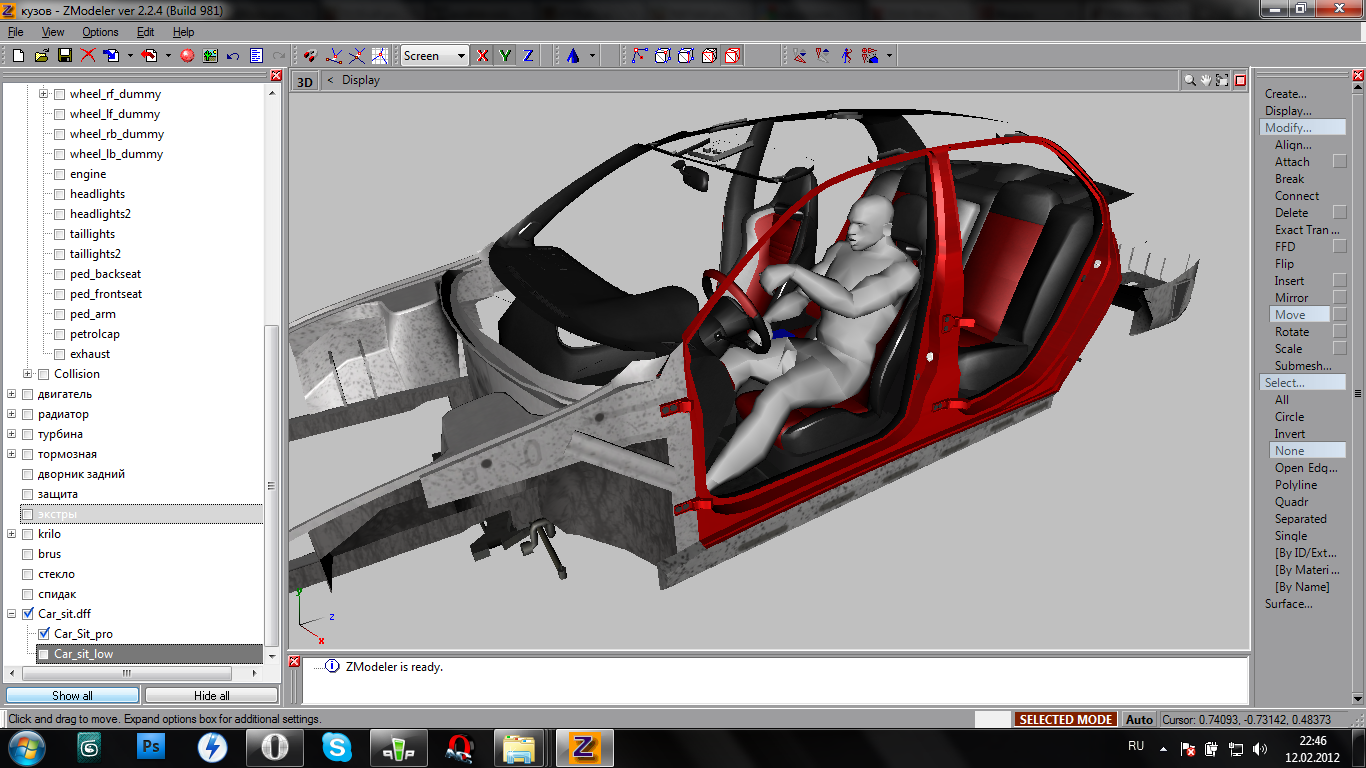Click the viewport pan hand icon
This screenshot has height=768, width=1366.
(x=1207, y=81)
